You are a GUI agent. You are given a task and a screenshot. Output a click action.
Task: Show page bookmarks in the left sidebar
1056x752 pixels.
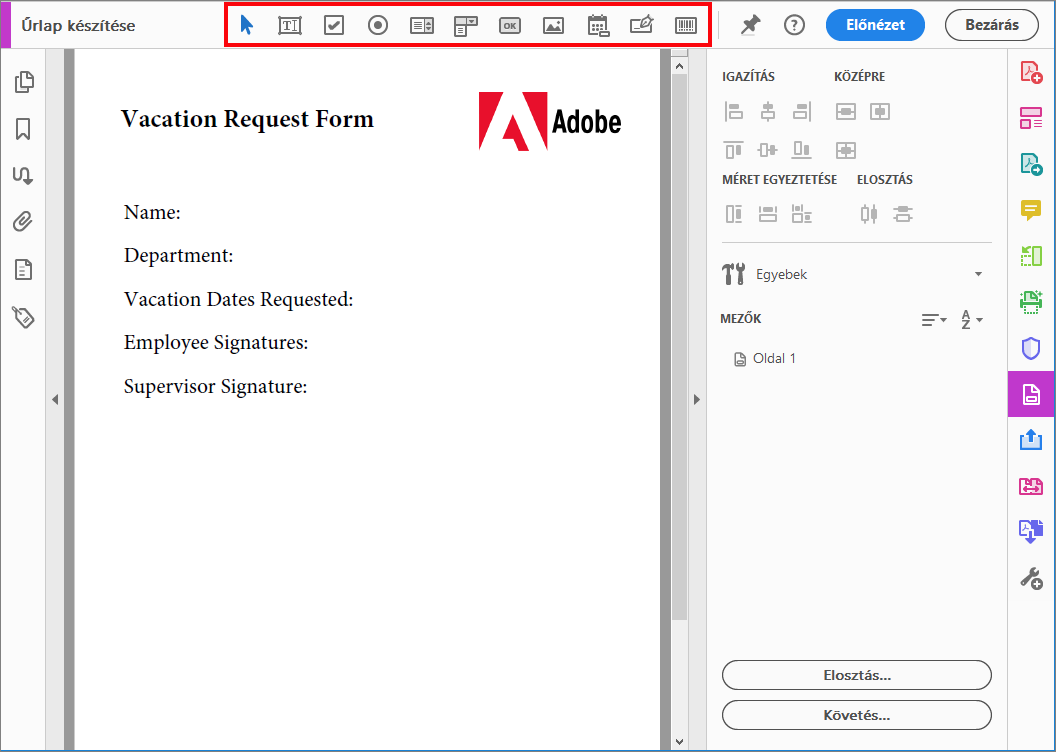click(24, 129)
